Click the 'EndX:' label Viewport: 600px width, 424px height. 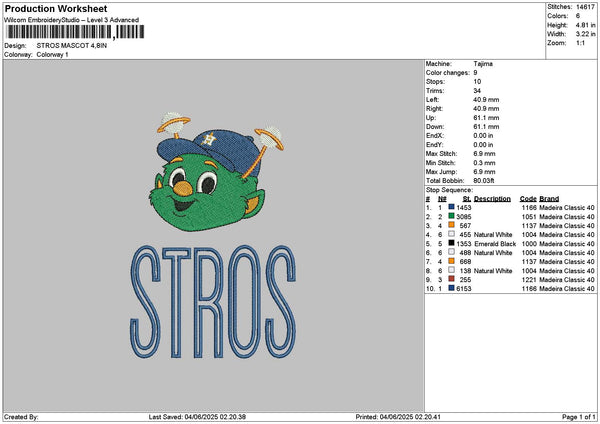(x=435, y=136)
